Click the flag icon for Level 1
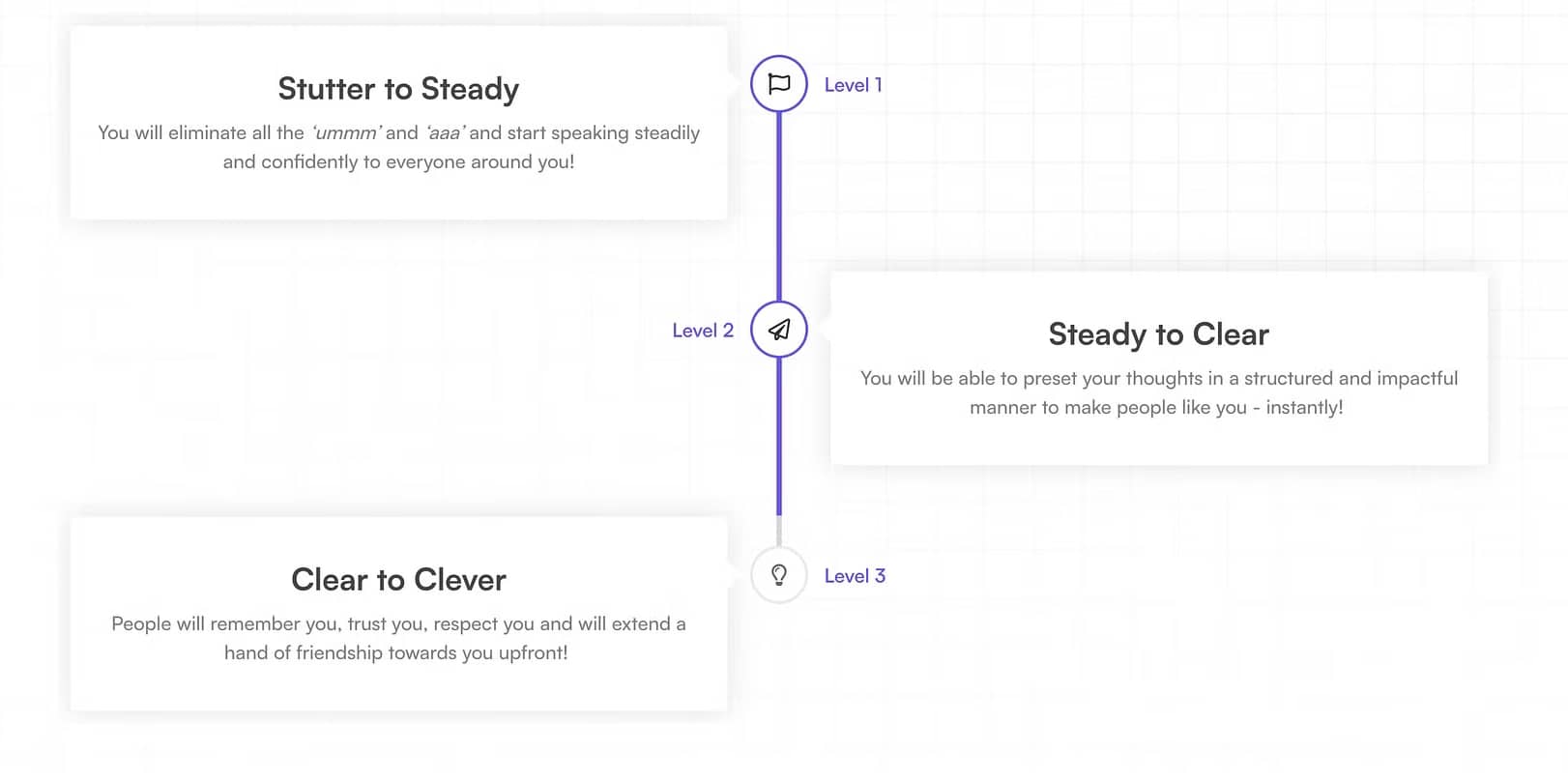This screenshot has height=781, width=1568. coord(779,84)
